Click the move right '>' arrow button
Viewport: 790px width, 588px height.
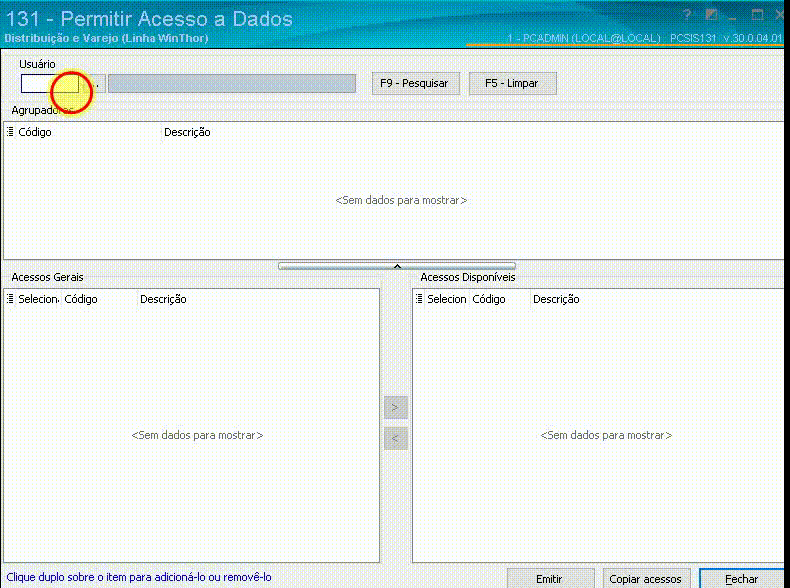(x=396, y=407)
